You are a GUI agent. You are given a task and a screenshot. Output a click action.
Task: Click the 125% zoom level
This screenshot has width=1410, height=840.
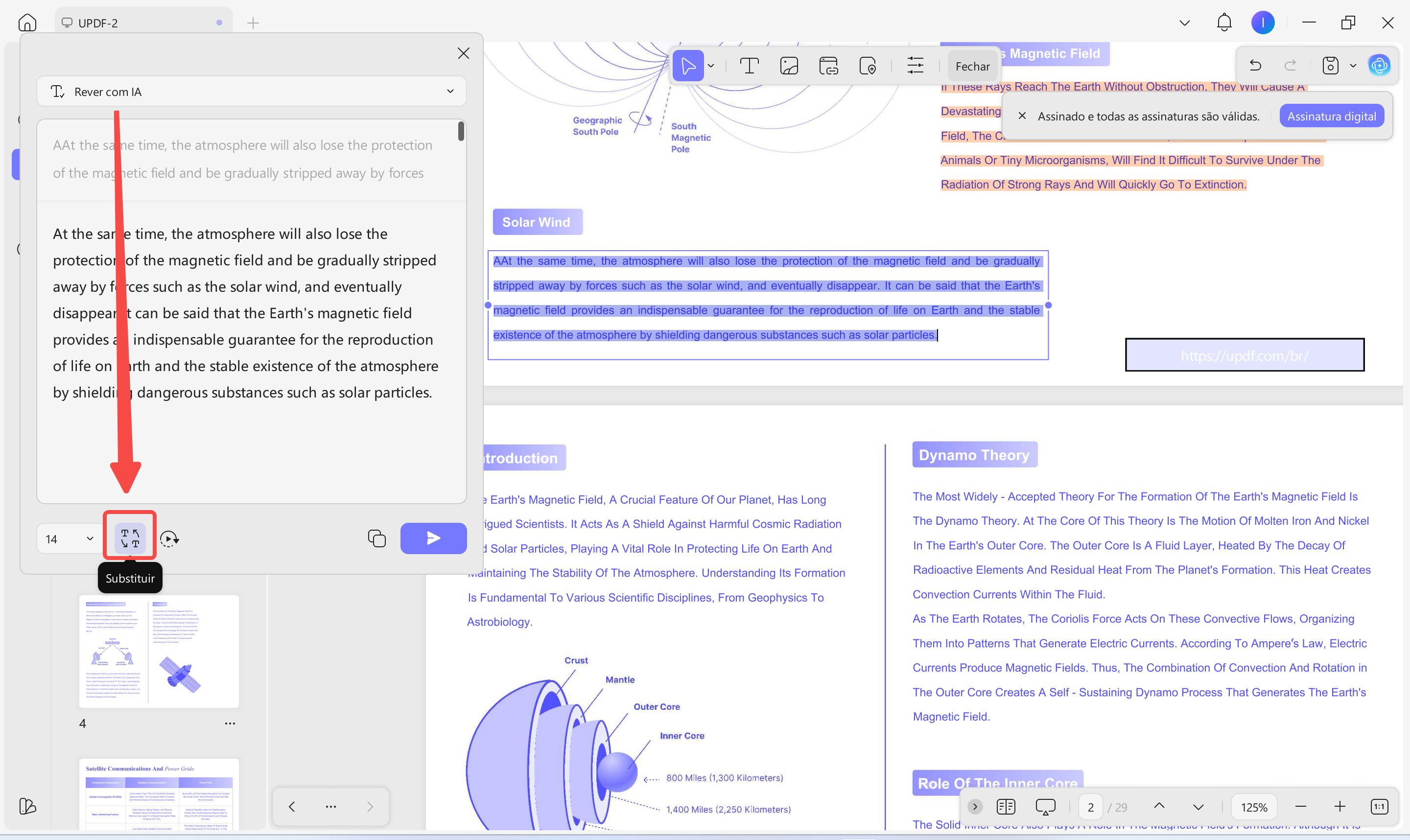click(x=1254, y=807)
